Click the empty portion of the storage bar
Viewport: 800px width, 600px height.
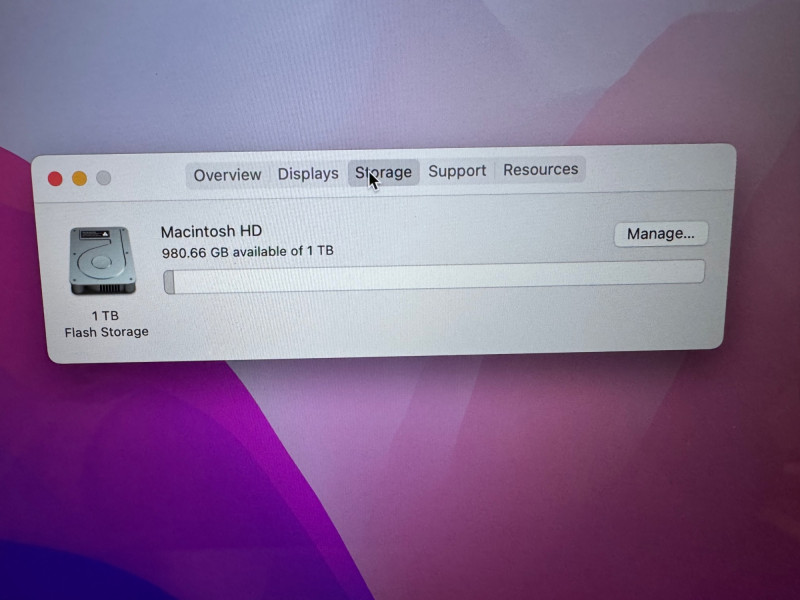click(x=440, y=277)
